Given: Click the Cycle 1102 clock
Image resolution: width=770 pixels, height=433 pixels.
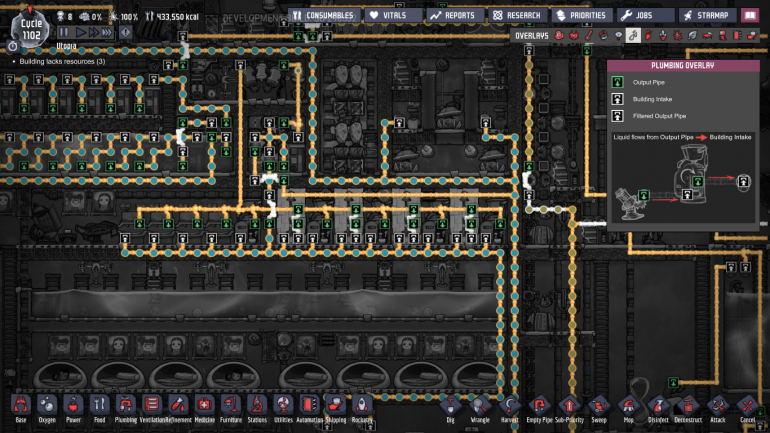Looking at the screenshot, I should [30, 29].
